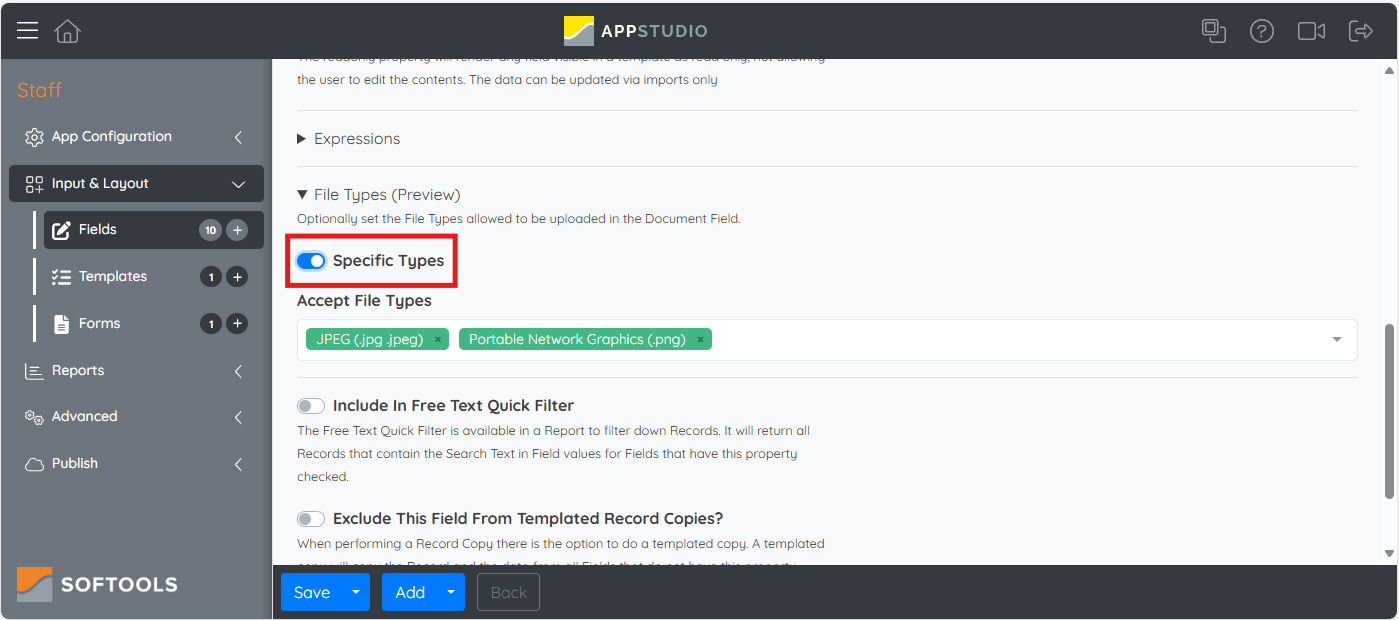Viewport: 1399px width, 620px height.
Task: Open the help icon in the top bar
Action: tap(1261, 31)
